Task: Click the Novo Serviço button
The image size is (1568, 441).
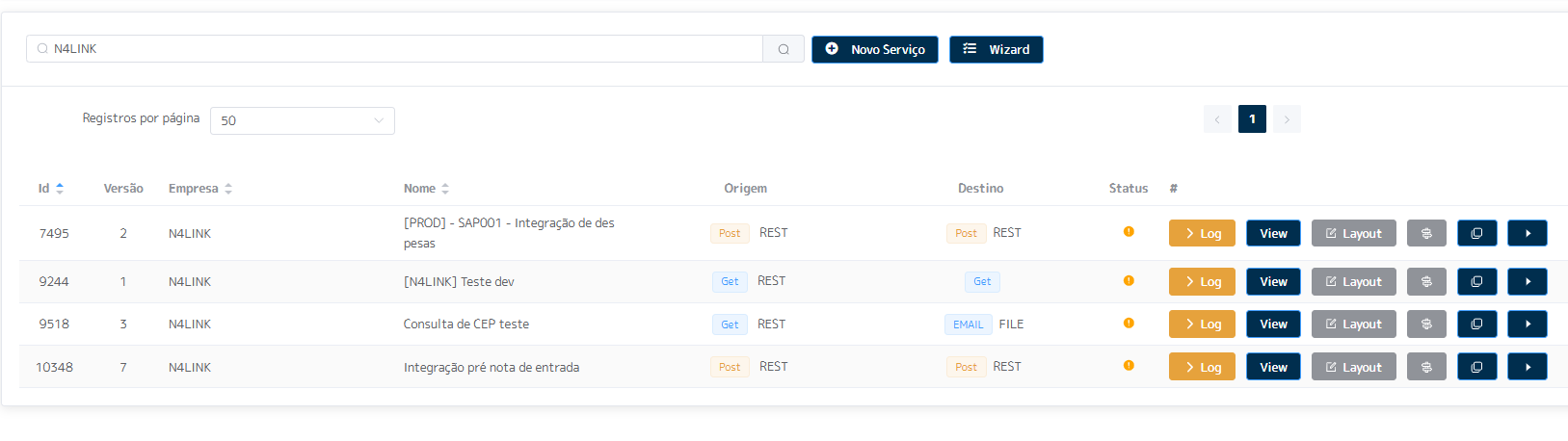Action: [875, 49]
